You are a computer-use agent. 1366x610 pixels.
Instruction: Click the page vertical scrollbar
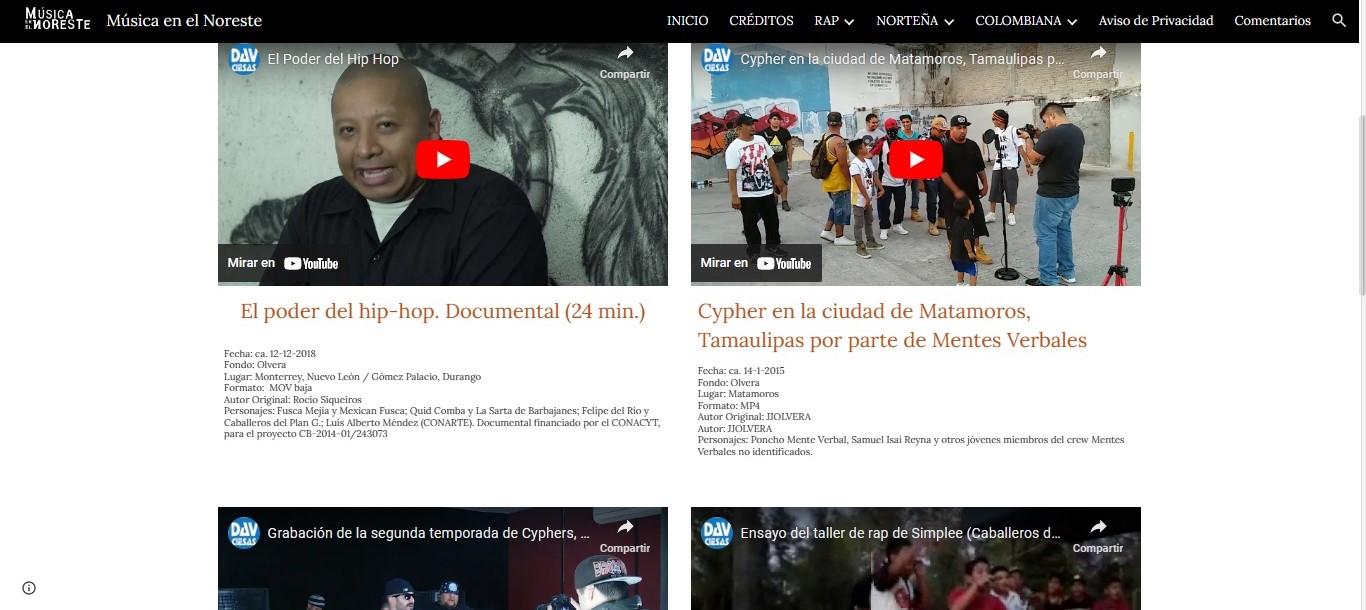coord(1360,170)
